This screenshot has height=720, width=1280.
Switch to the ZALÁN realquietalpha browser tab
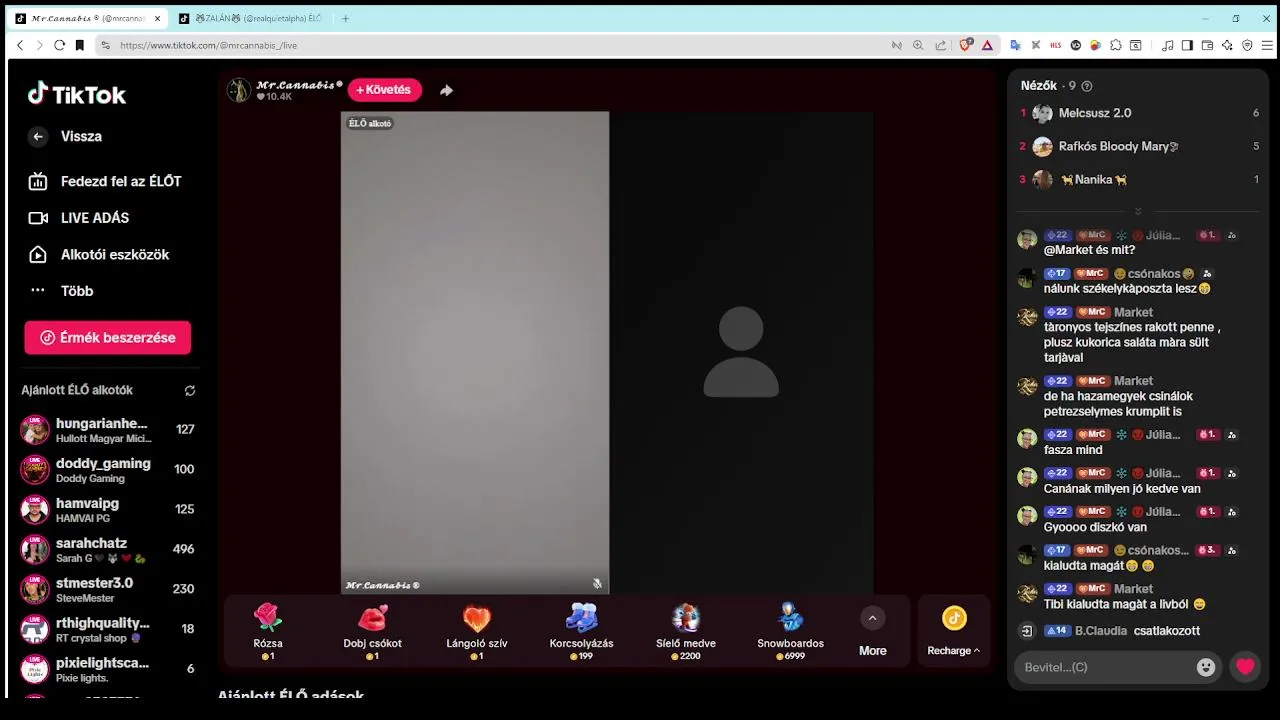coord(249,18)
